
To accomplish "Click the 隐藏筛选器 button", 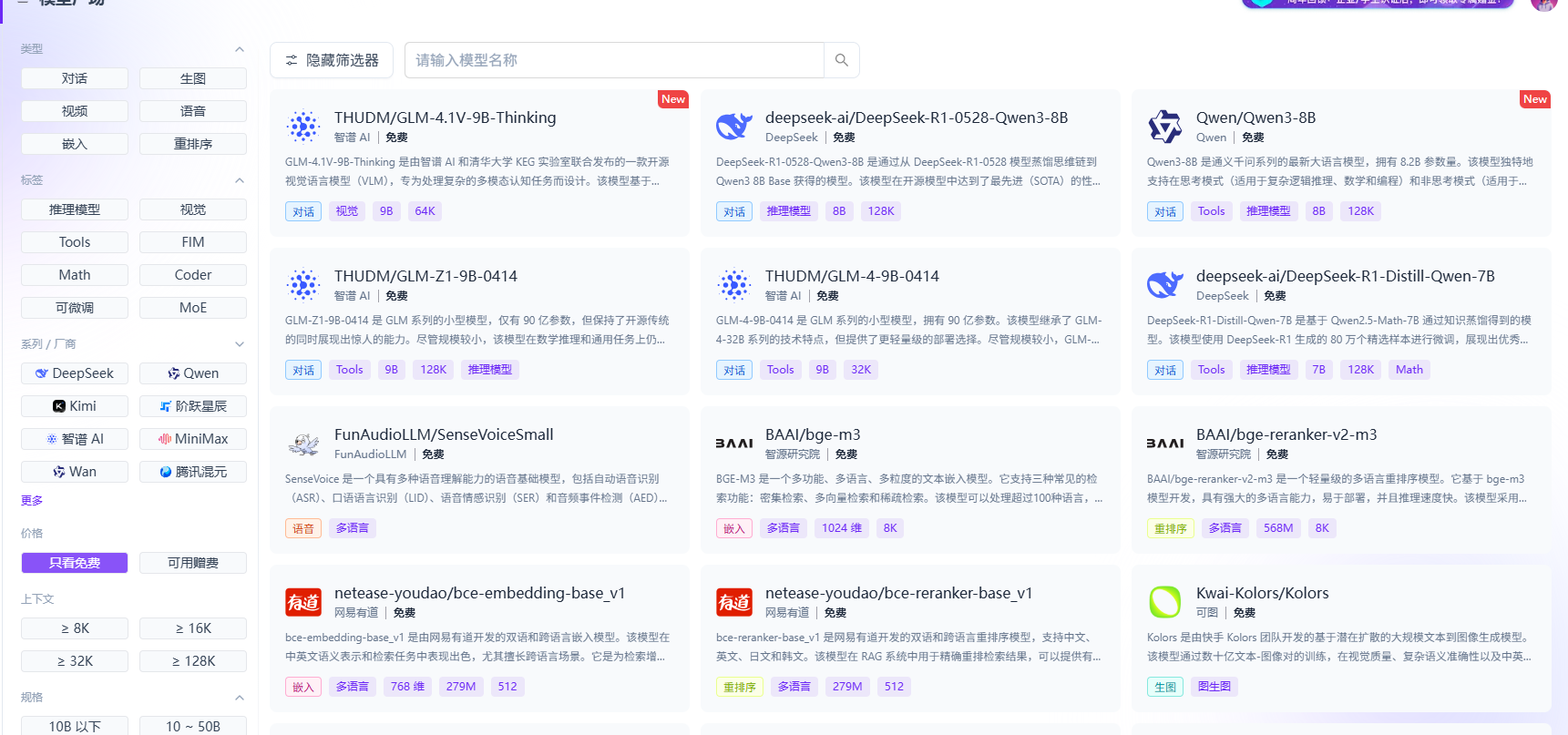I will (332, 60).
